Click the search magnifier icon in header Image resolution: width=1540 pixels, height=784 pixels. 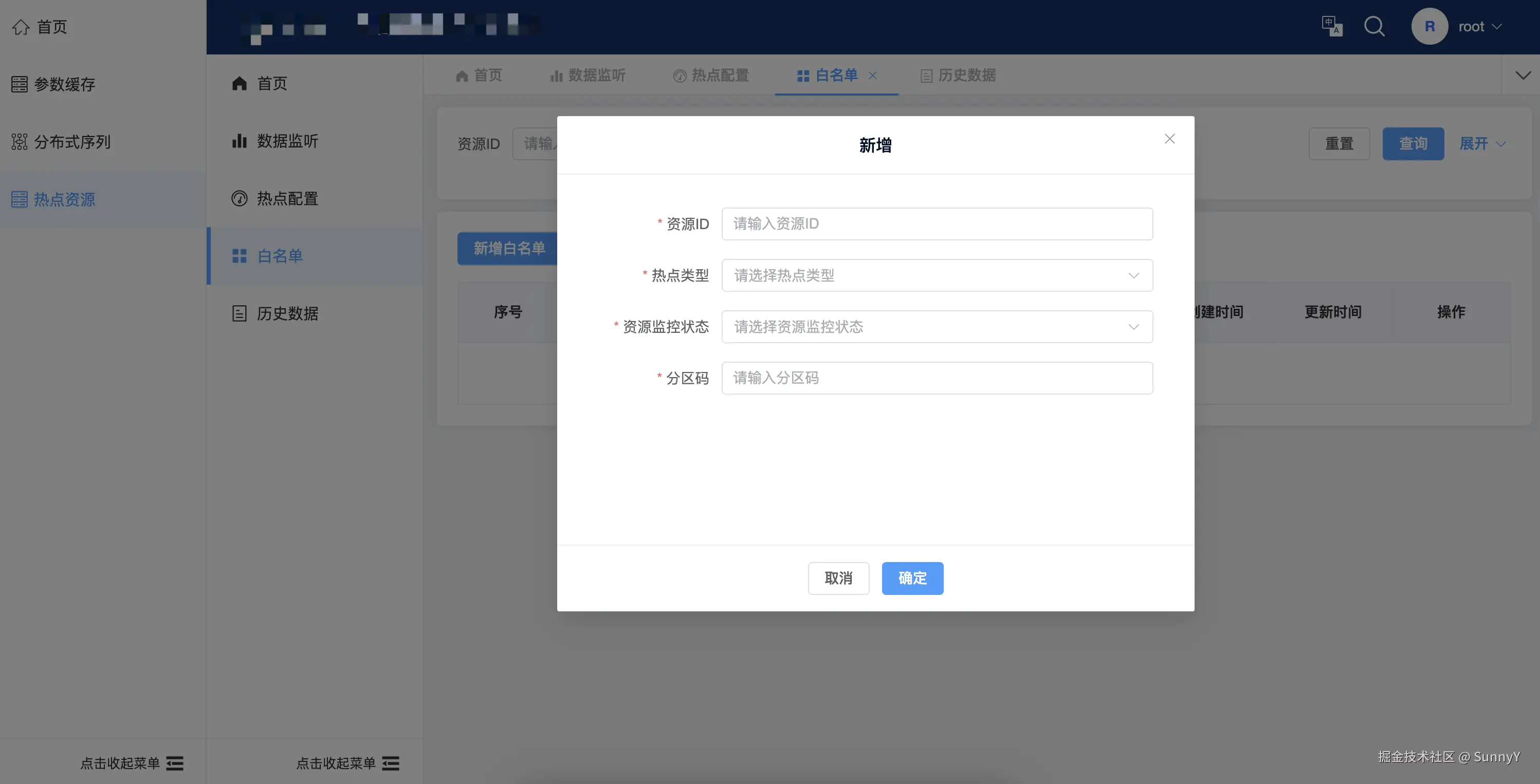(x=1374, y=26)
